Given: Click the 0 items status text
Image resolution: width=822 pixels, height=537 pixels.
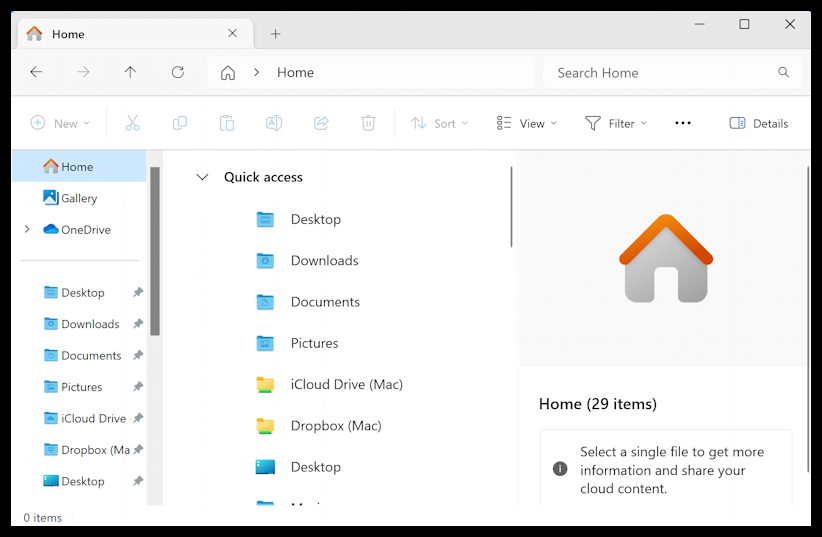Looking at the screenshot, I should tap(42, 518).
